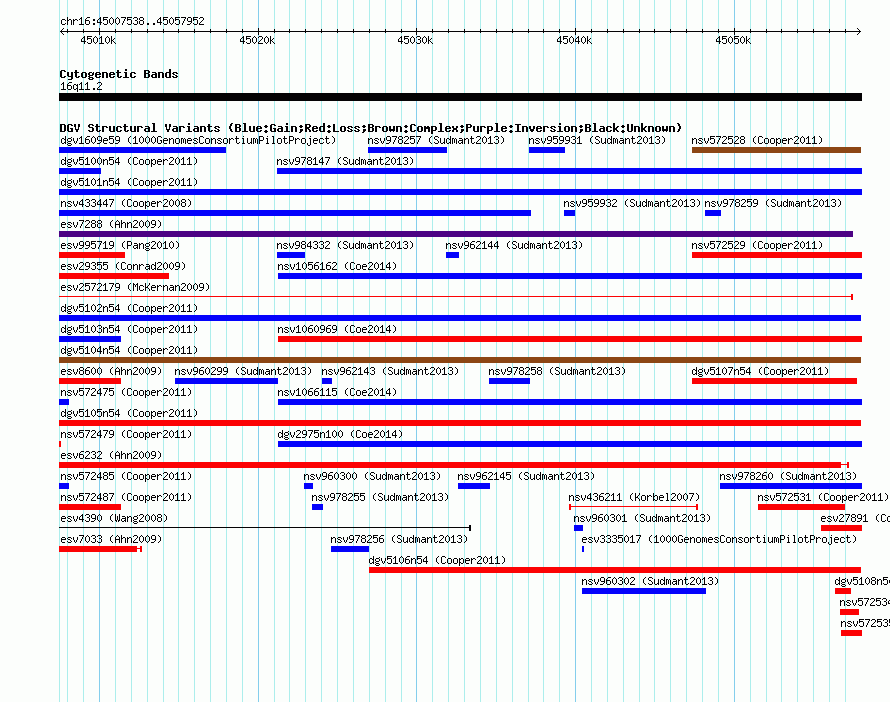Image resolution: width=890 pixels, height=702 pixels.
Task: Open nsv433447 (Cooper2008) variant
Action: pyautogui.click(x=295, y=213)
